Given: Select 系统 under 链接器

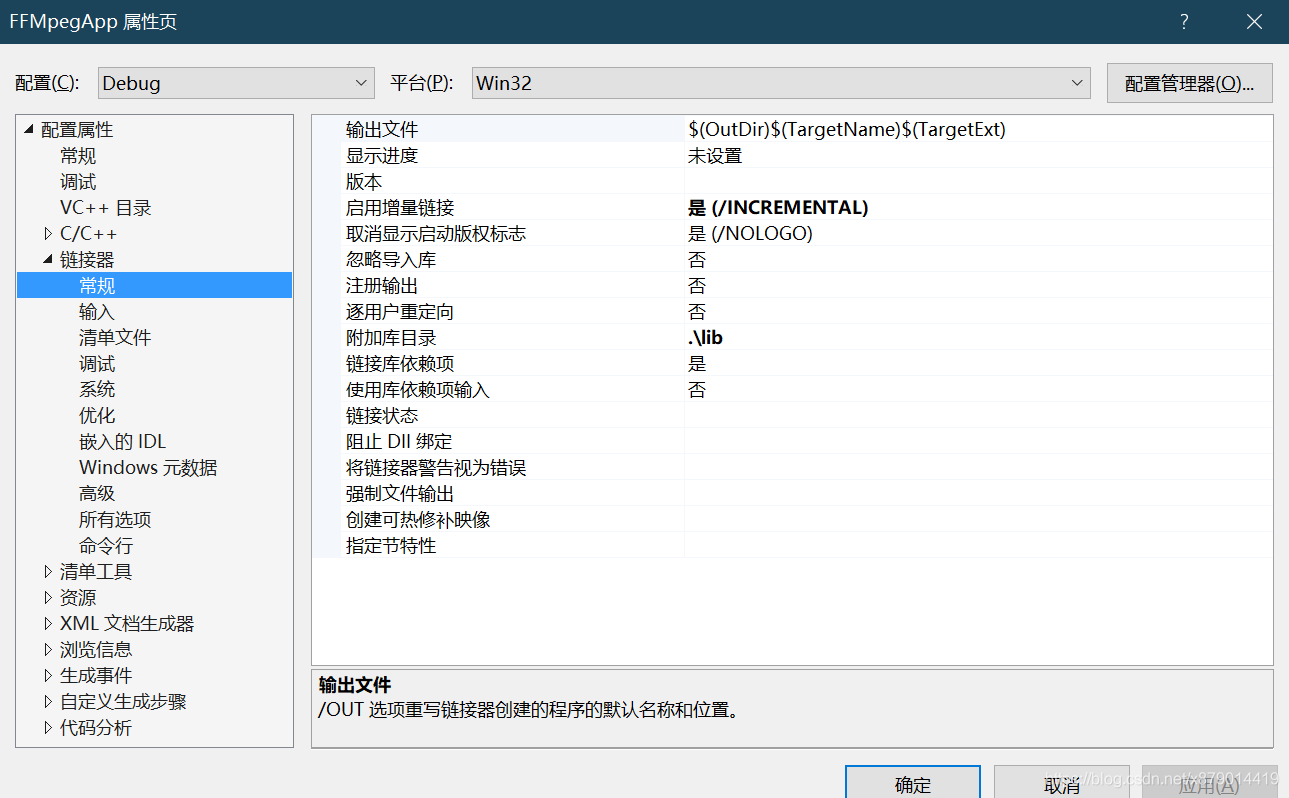Looking at the screenshot, I should pos(97,389).
